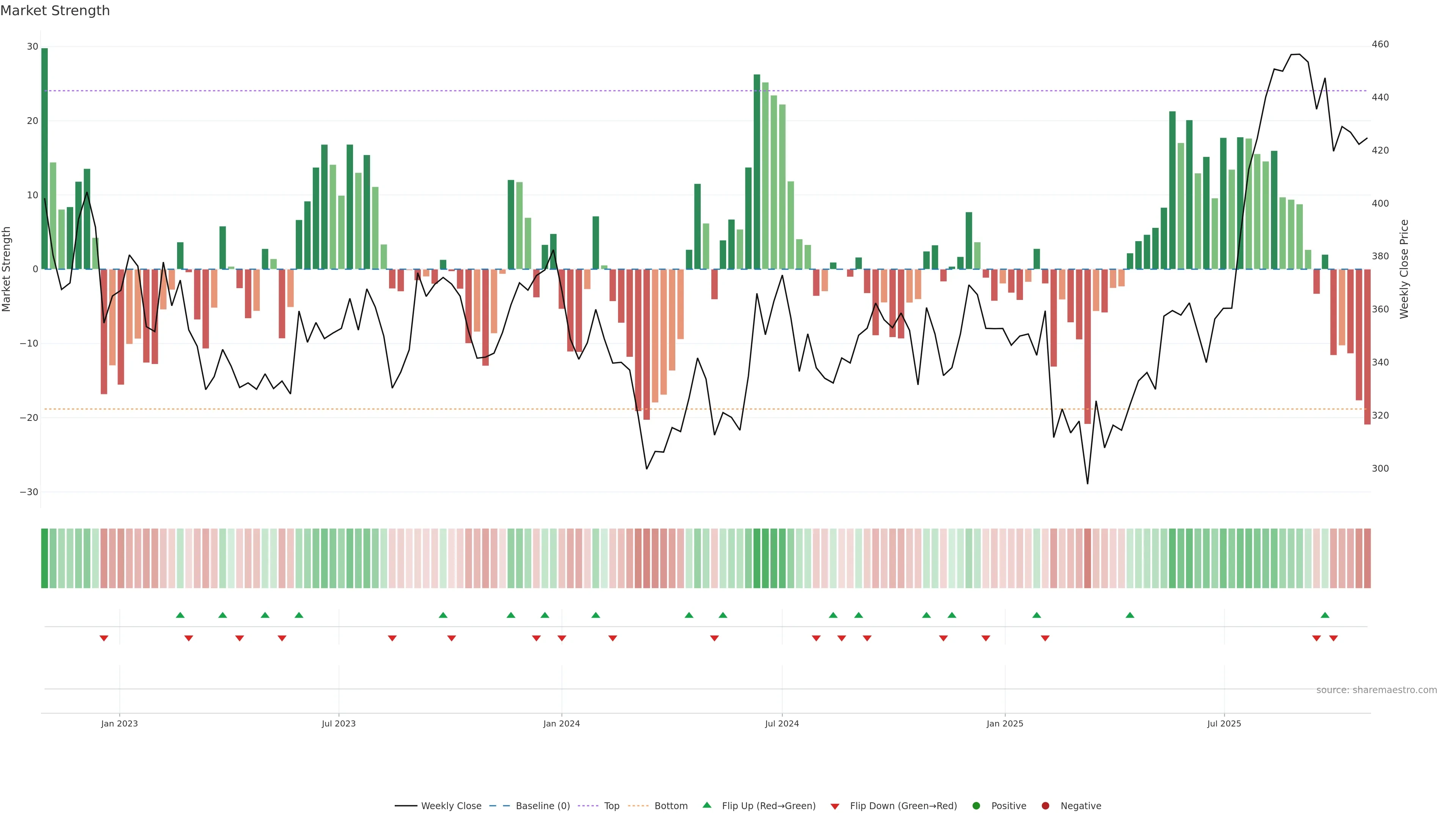The image size is (1456, 819).
Task: Click the Jan 2023 axis label
Action: pyautogui.click(x=119, y=723)
